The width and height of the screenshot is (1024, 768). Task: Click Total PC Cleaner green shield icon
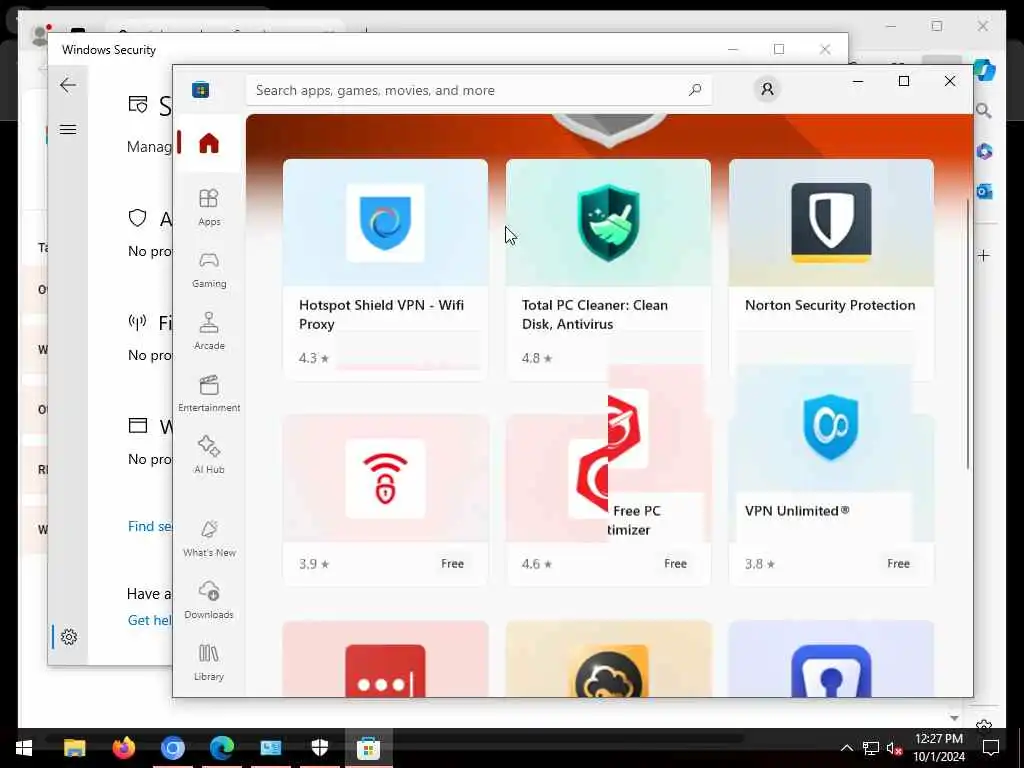click(x=608, y=223)
